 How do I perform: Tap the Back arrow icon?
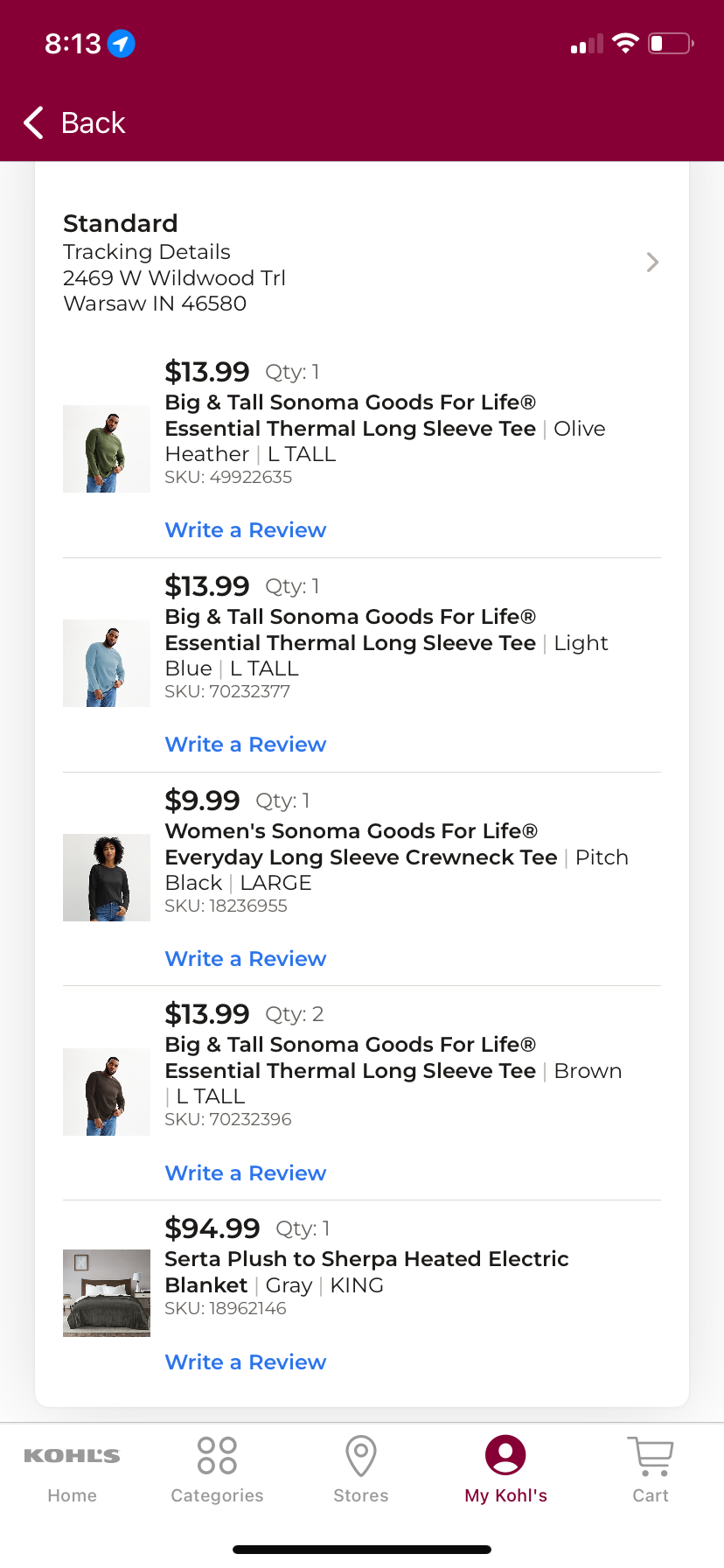pos(33,122)
